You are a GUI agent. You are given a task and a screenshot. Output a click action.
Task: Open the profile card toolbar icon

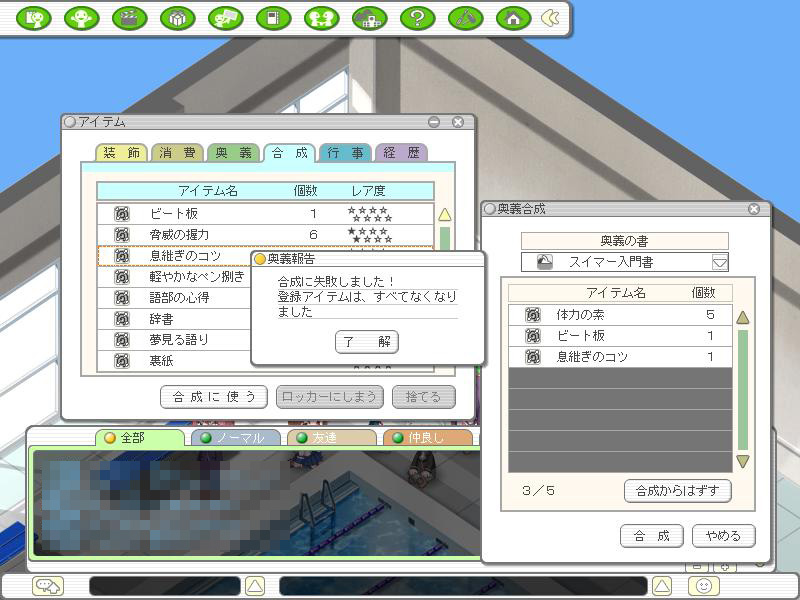coord(34,19)
